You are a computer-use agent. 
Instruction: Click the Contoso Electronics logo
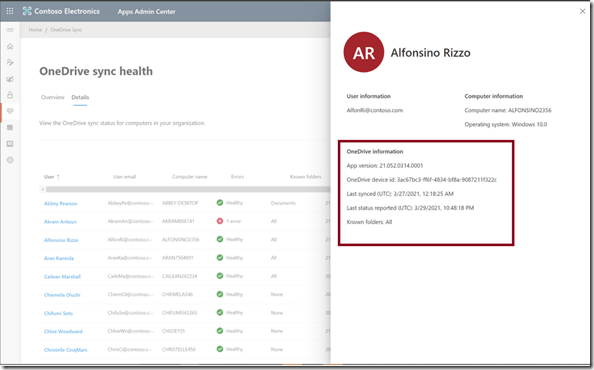tap(61, 11)
